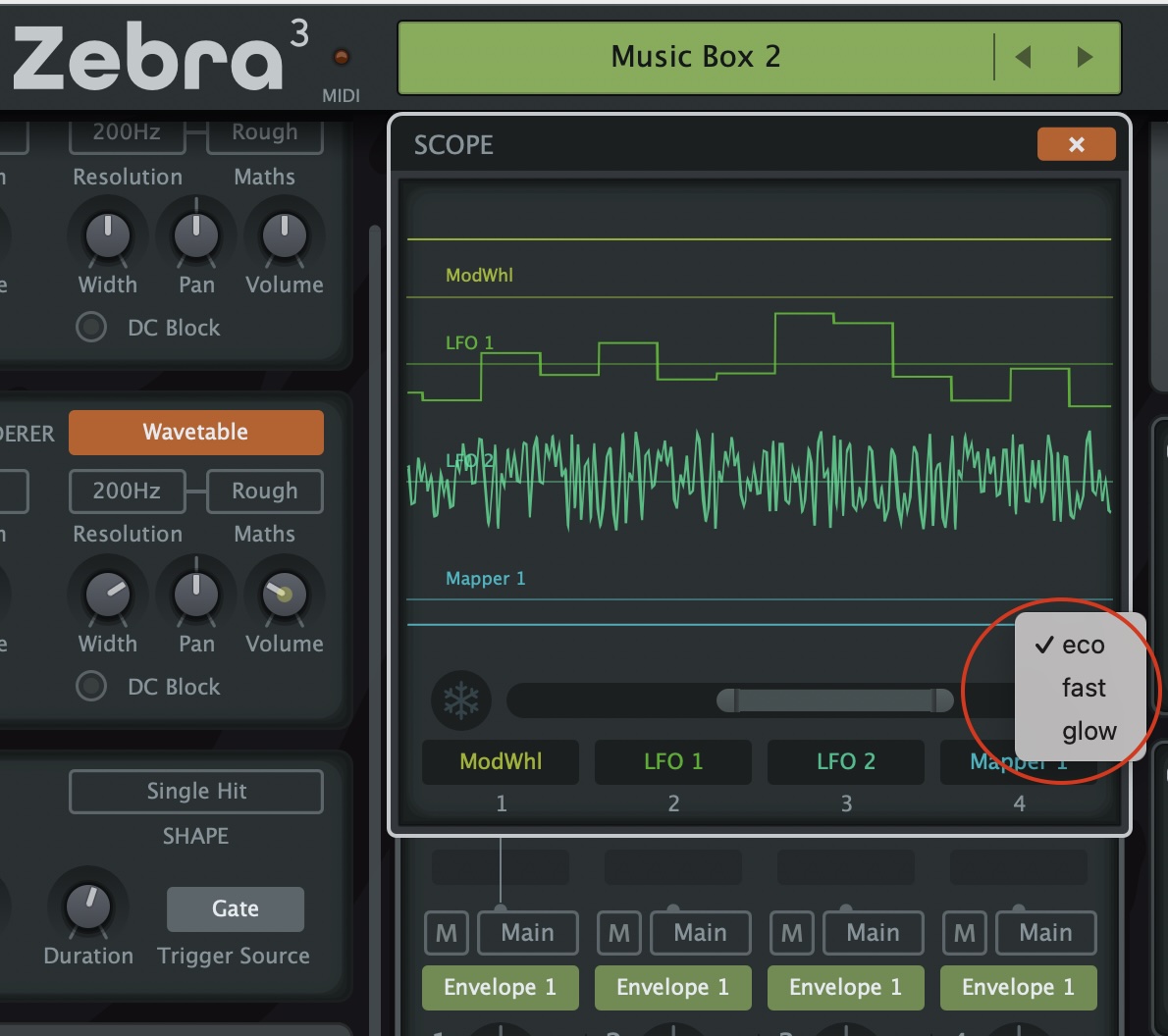Click the Envelope 1 button in the second lane
Image resolution: width=1168 pixels, height=1036 pixels.
click(x=672, y=988)
